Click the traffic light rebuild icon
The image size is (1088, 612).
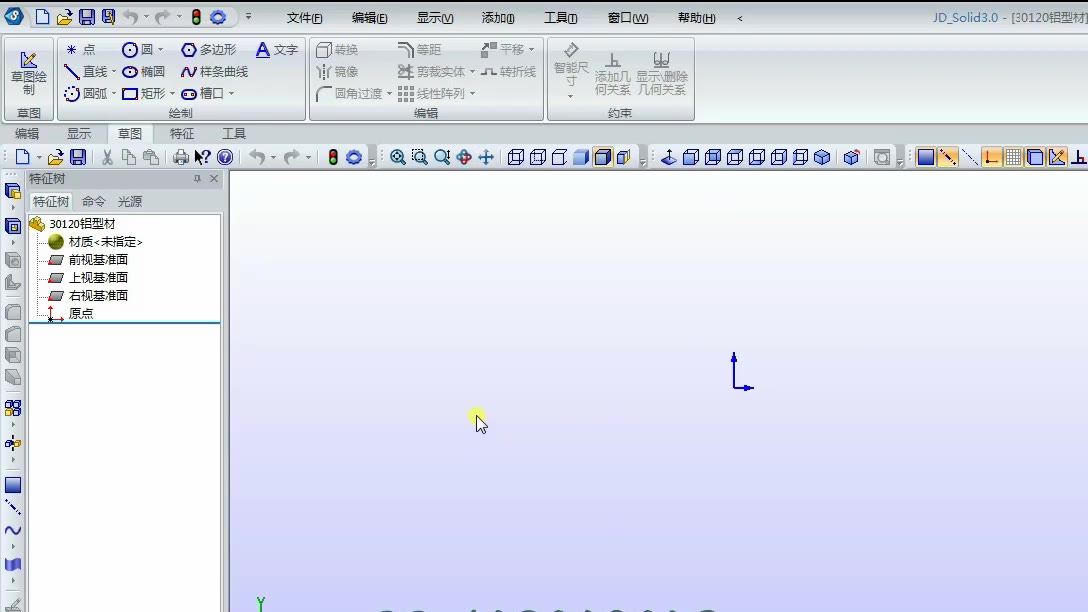(x=333, y=157)
